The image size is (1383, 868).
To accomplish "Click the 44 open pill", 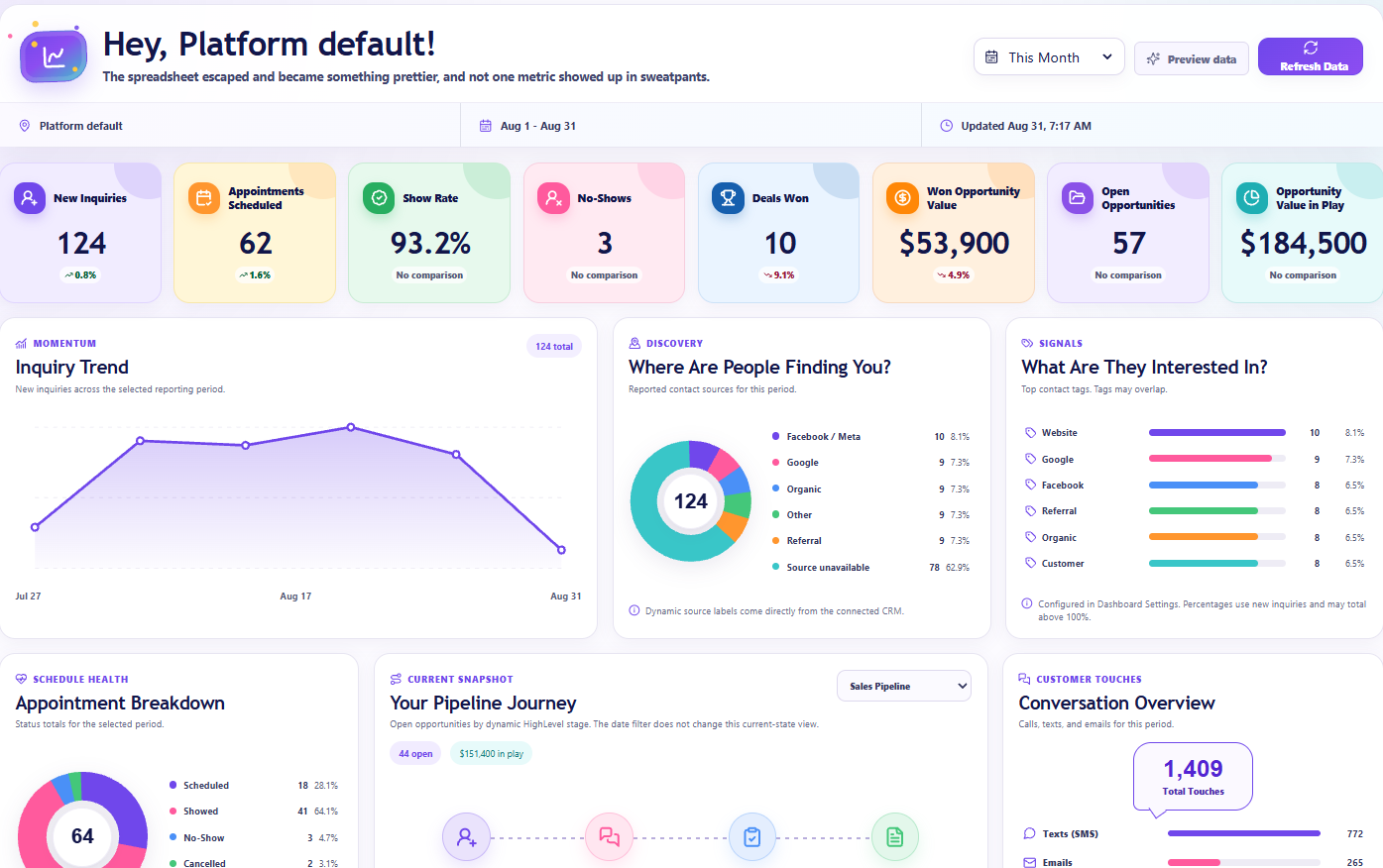I will click(x=415, y=753).
